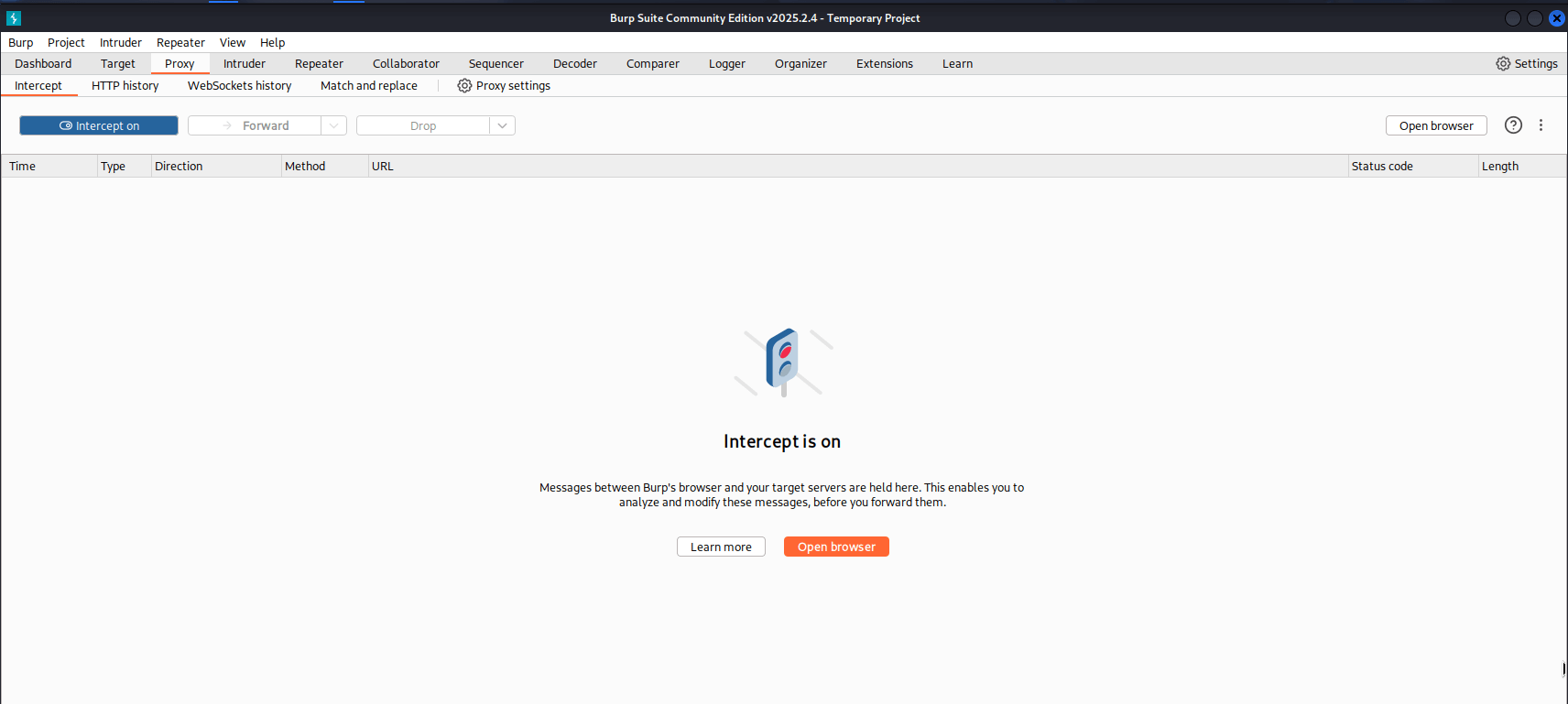Open the Project menu
This screenshot has width=1568, height=704.
click(x=66, y=43)
